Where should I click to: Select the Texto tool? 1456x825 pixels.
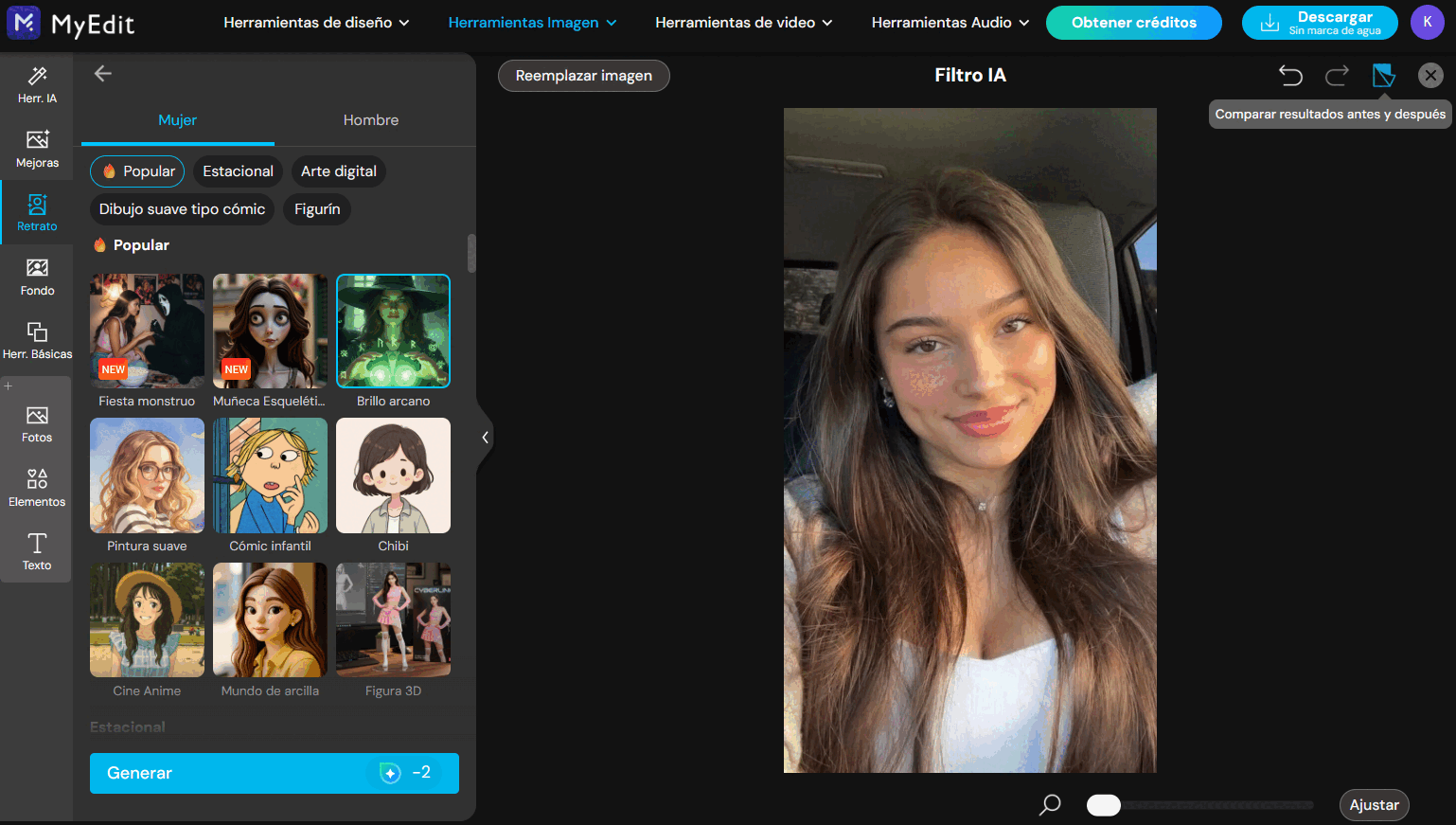[37, 550]
